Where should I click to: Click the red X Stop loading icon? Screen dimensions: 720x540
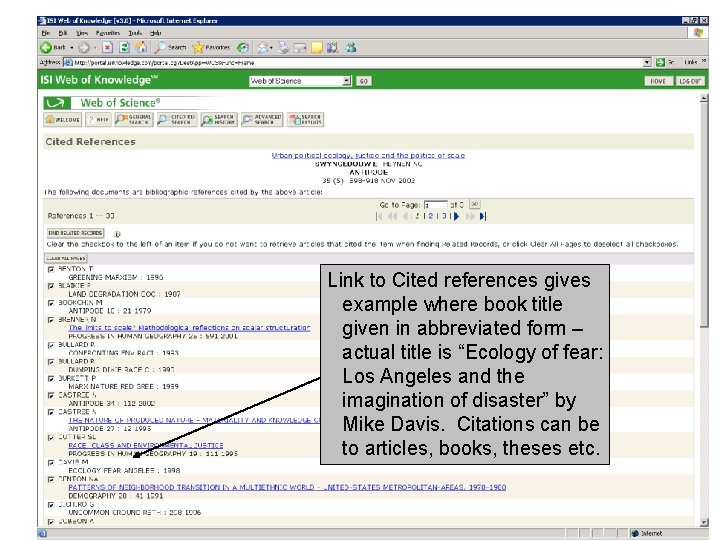107,47
